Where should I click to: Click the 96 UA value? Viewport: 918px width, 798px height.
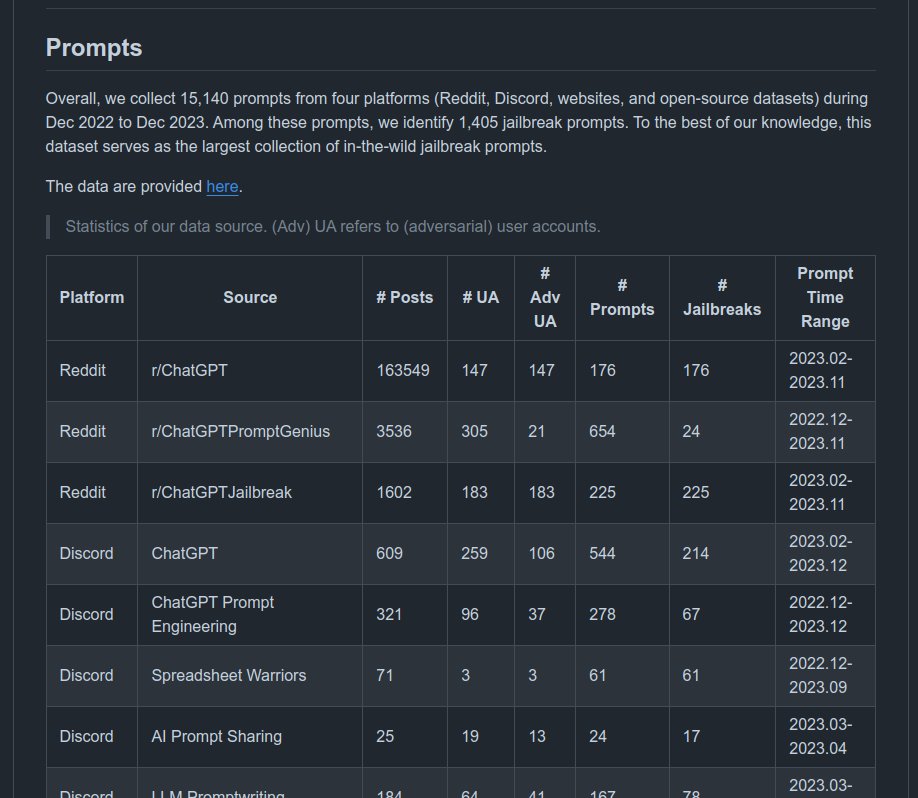click(470, 614)
